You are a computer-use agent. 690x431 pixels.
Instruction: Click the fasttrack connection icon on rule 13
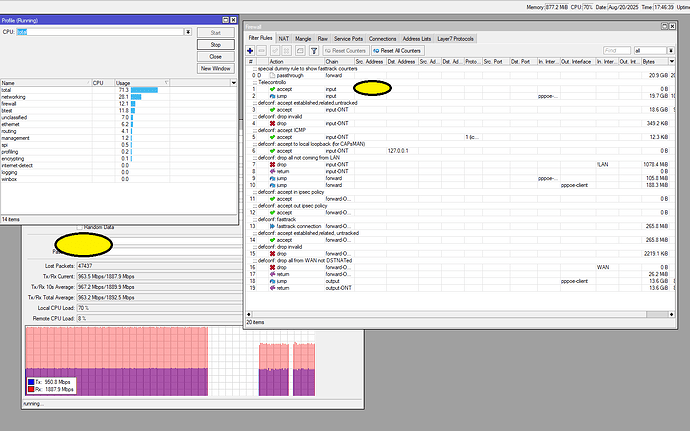pos(270,226)
